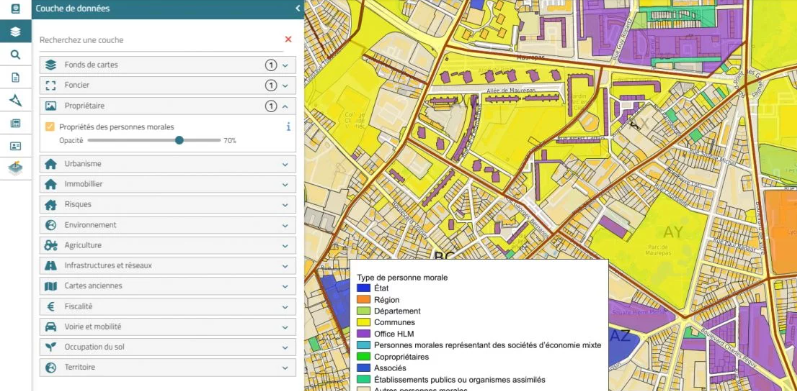The width and height of the screenshot is (797, 391).
Task: Click Propriétaire active count badge
Action: point(271,106)
